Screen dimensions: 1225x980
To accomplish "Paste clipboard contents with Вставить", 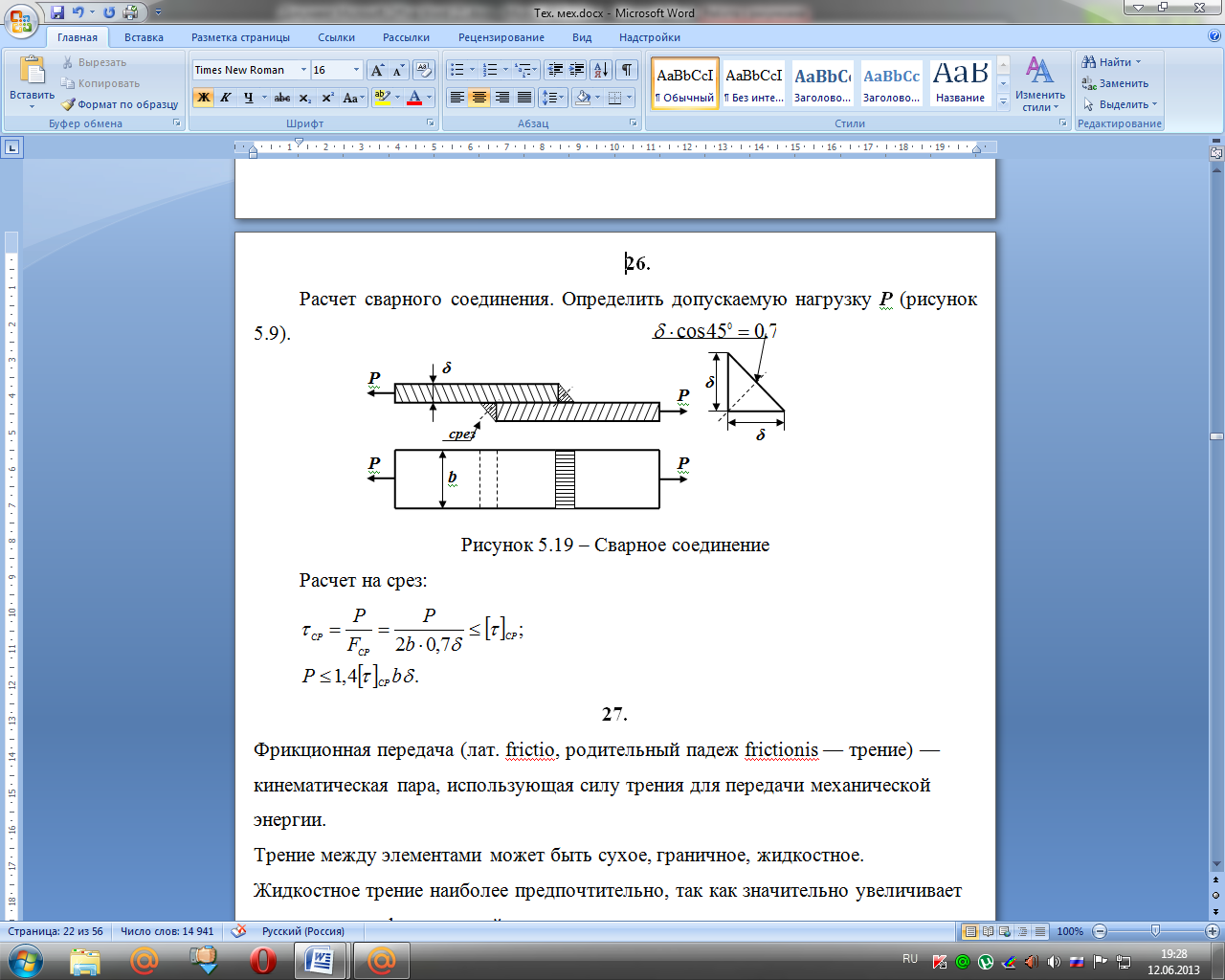I will (33, 81).
